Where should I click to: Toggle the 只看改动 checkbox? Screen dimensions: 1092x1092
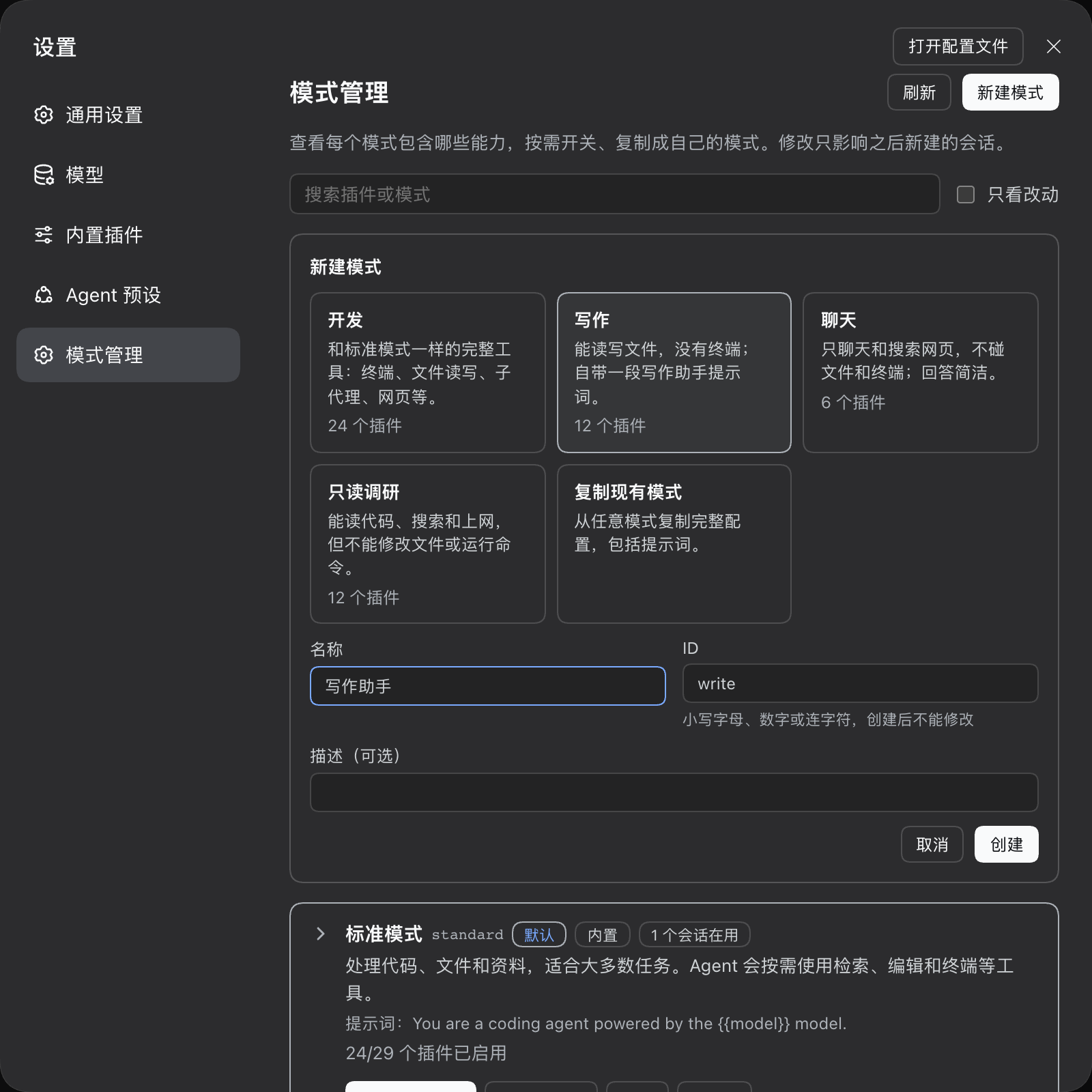point(966,195)
